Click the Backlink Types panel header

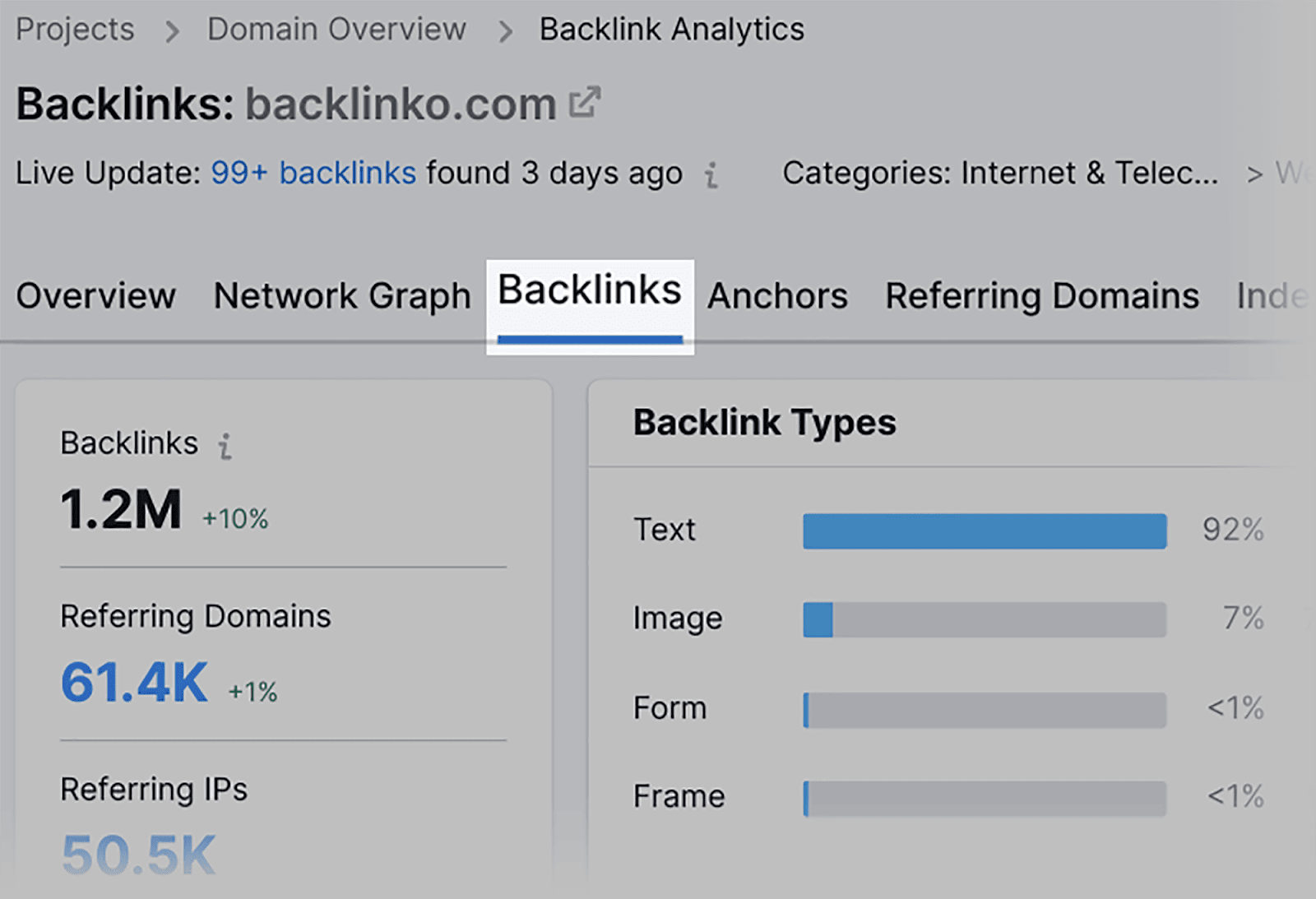(764, 422)
